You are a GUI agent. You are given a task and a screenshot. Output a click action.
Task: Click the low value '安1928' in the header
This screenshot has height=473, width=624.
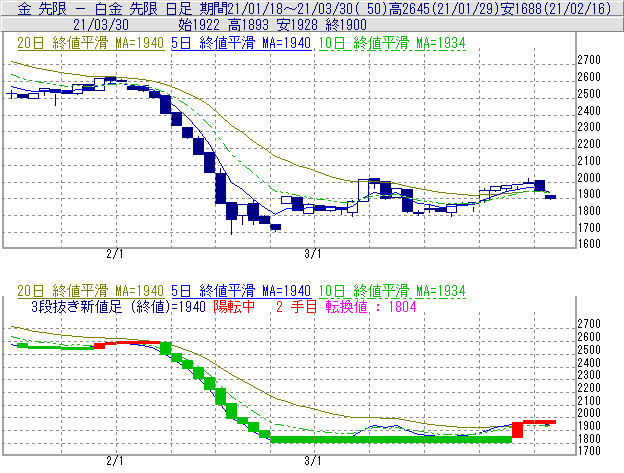point(297,25)
